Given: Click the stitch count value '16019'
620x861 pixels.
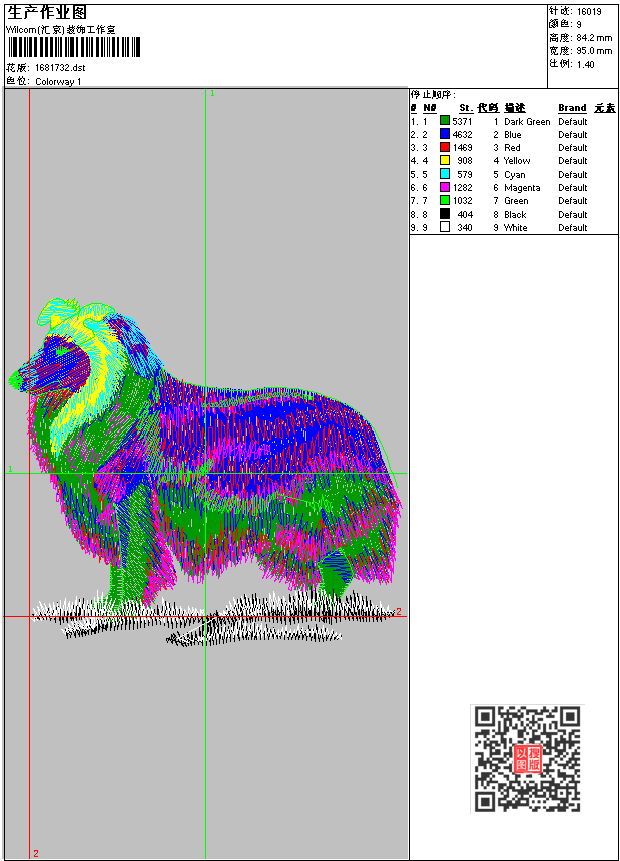Looking at the screenshot, I should [x=589, y=11].
